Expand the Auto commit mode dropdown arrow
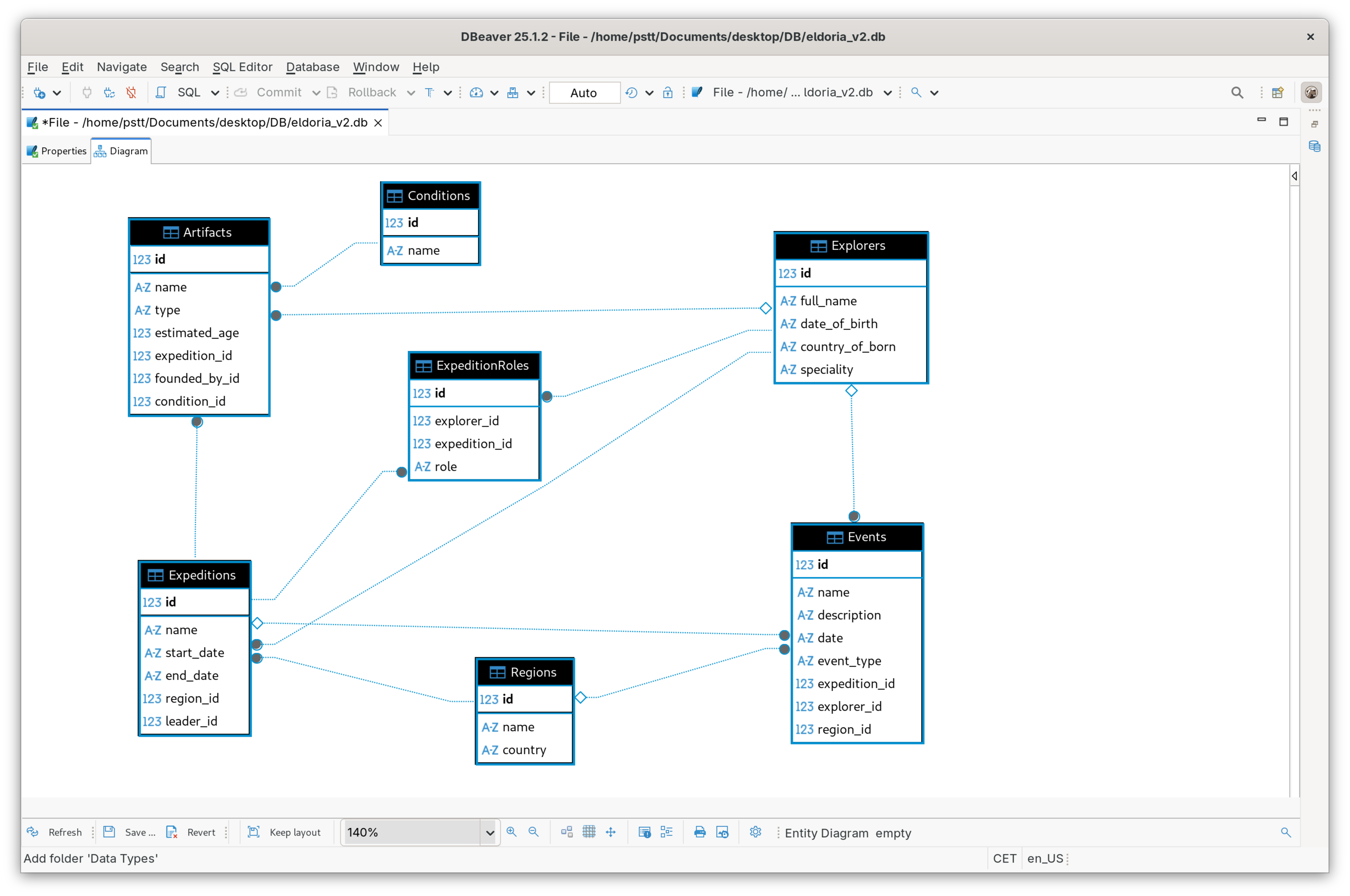The height and width of the screenshot is (896, 1350). click(x=649, y=93)
